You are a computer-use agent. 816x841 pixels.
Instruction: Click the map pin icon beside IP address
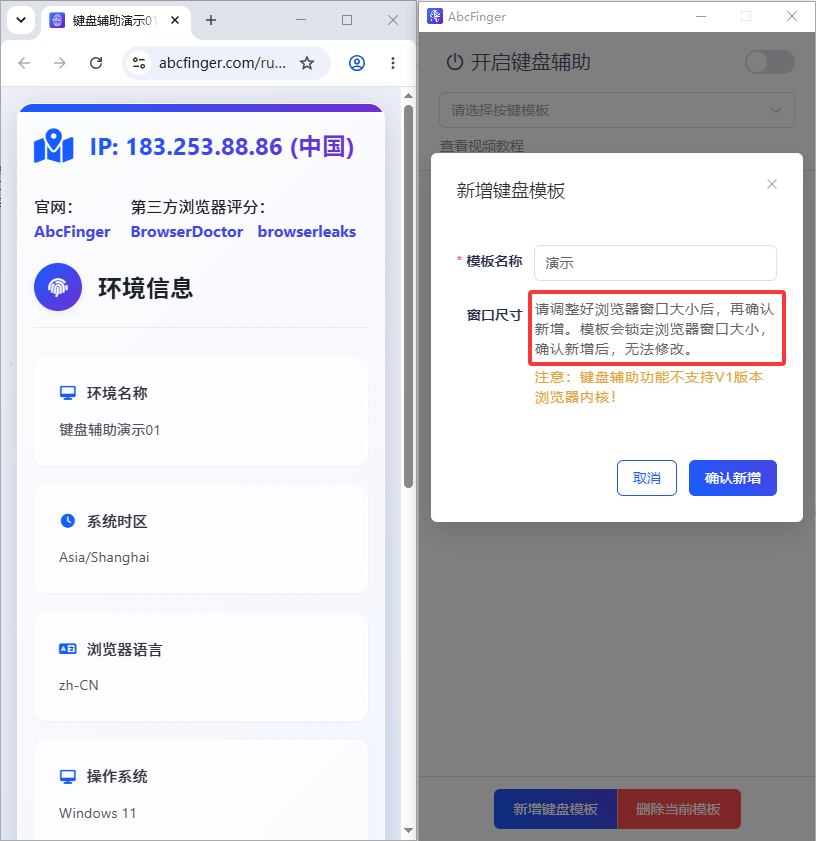click(54, 146)
